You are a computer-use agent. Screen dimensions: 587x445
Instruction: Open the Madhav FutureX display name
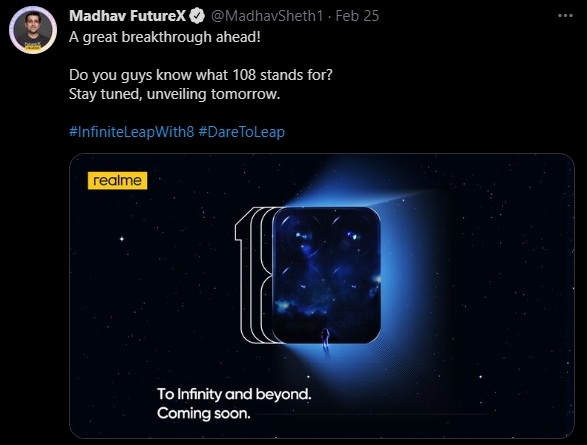tap(127, 16)
